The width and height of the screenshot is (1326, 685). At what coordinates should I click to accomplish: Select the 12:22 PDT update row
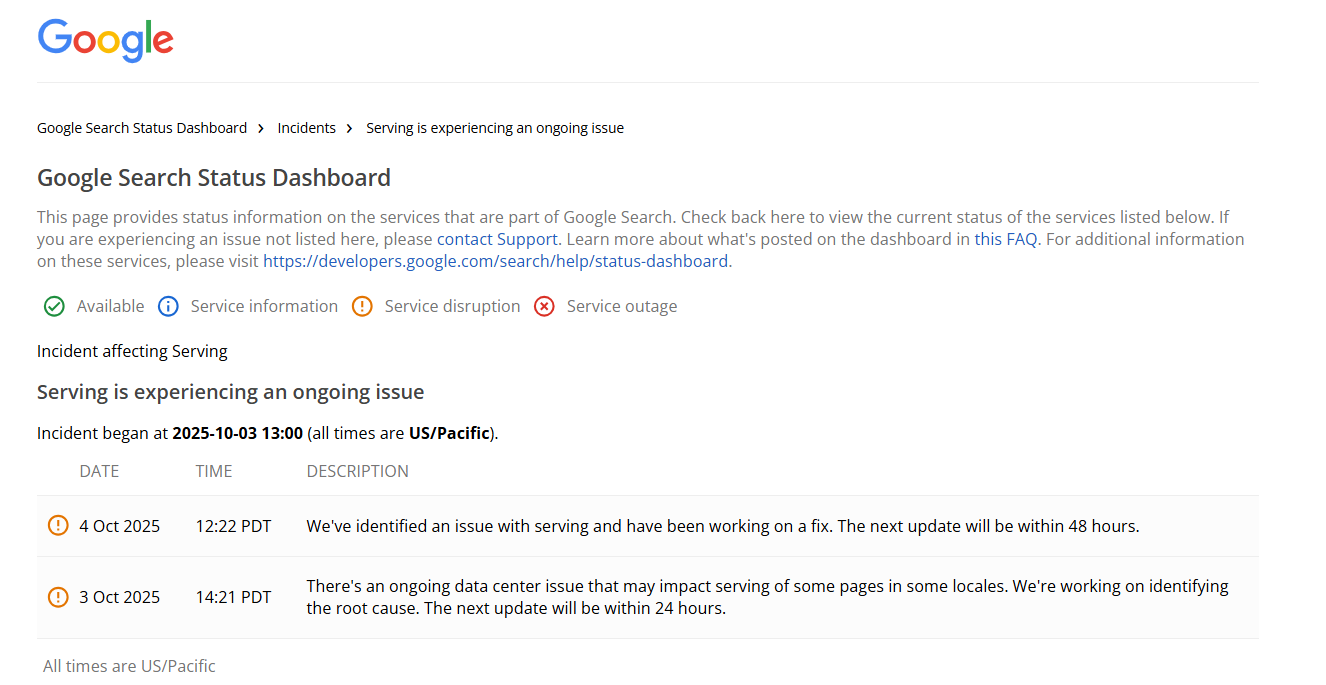(x=233, y=526)
